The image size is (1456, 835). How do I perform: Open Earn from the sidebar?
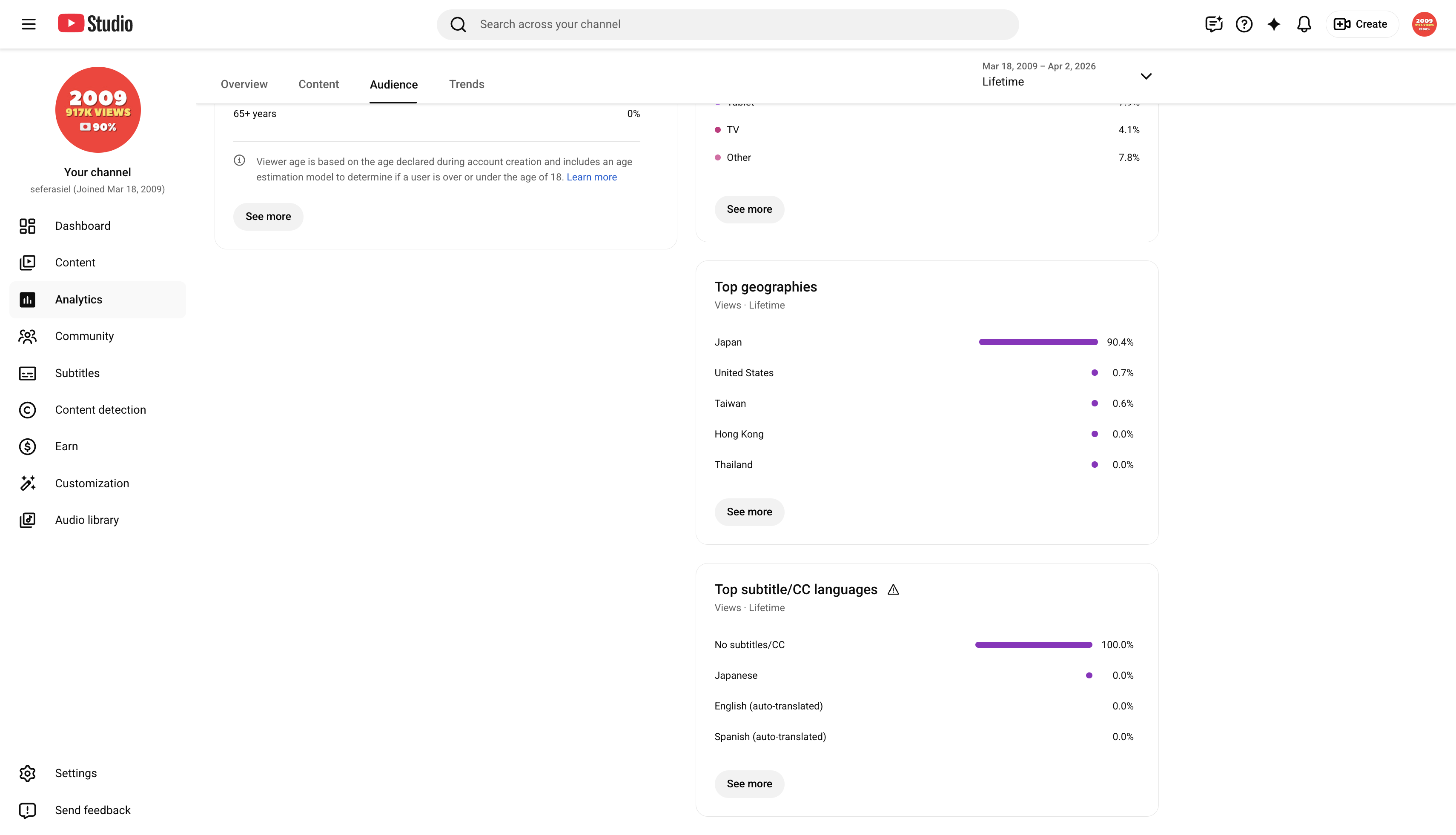tap(97, 447)
